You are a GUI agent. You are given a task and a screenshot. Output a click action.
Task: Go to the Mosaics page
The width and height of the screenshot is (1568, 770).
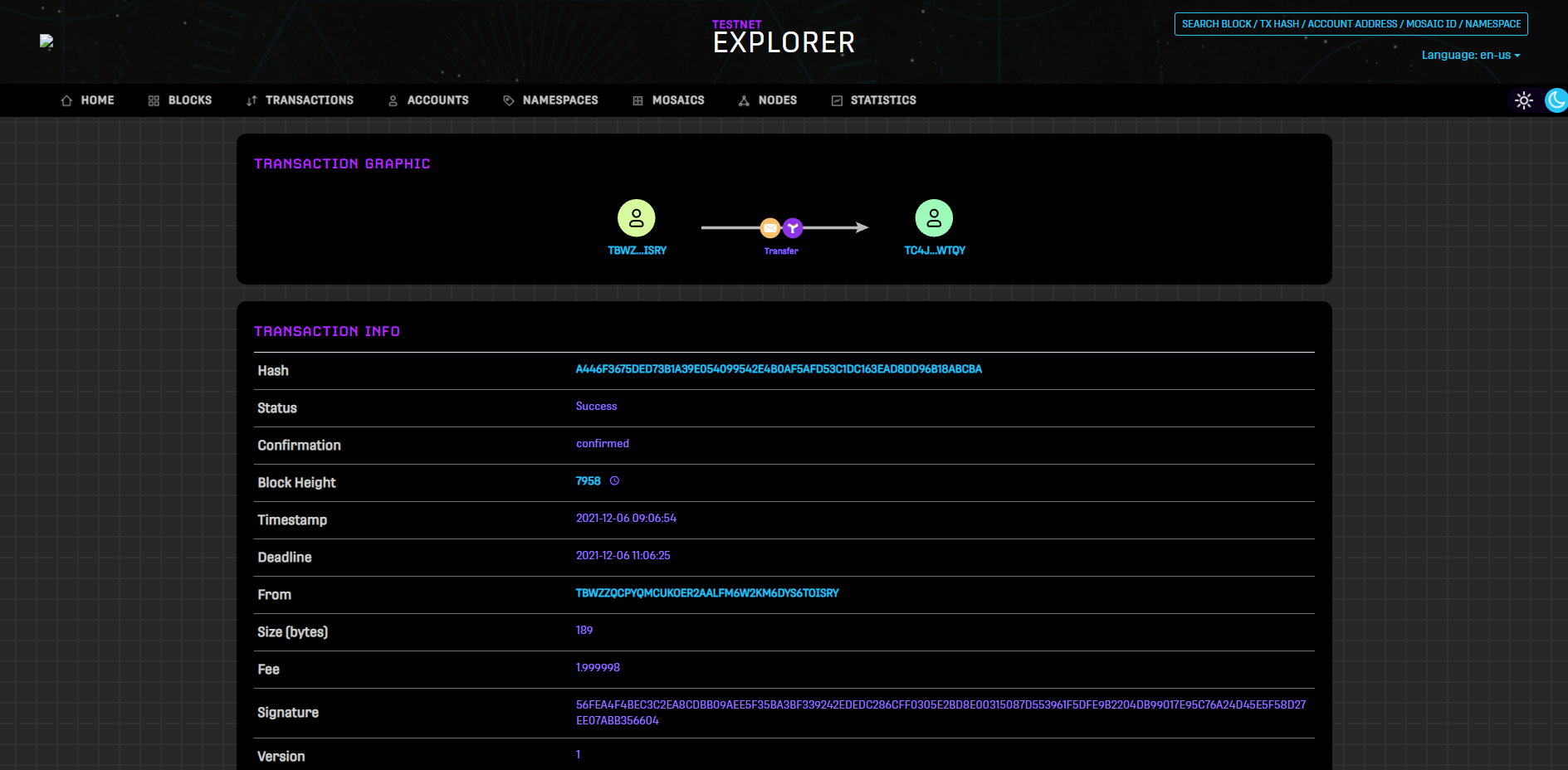pyautogui.click(x=668, y=100)
